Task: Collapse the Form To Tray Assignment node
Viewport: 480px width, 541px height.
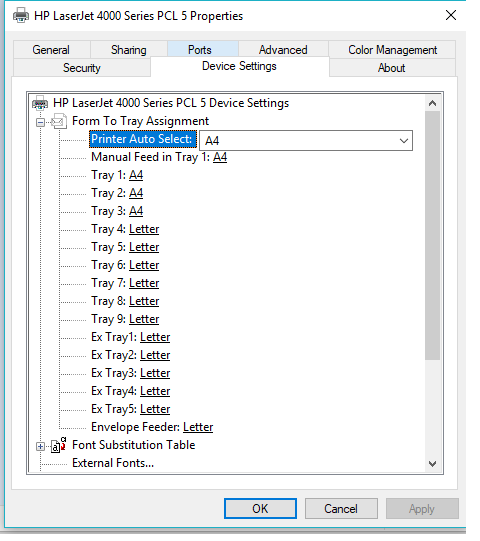Action: coord(40,122)
